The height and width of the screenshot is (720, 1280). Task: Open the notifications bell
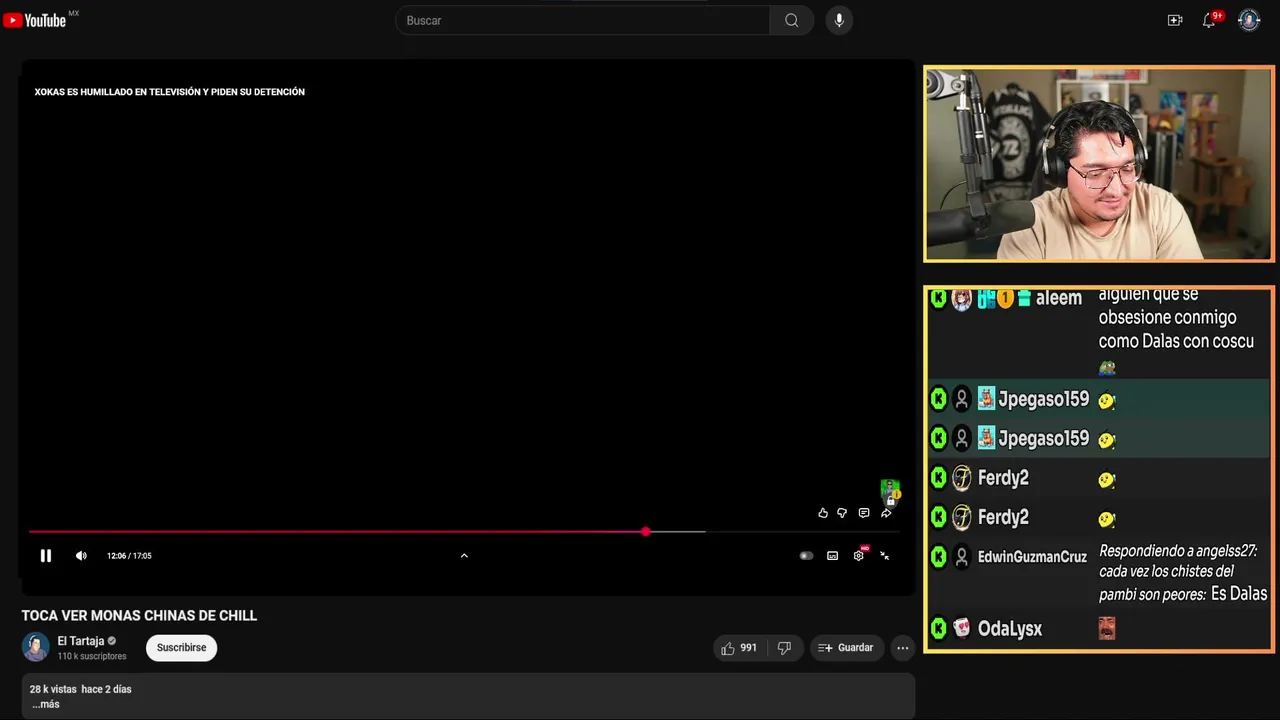[1209, 20]
